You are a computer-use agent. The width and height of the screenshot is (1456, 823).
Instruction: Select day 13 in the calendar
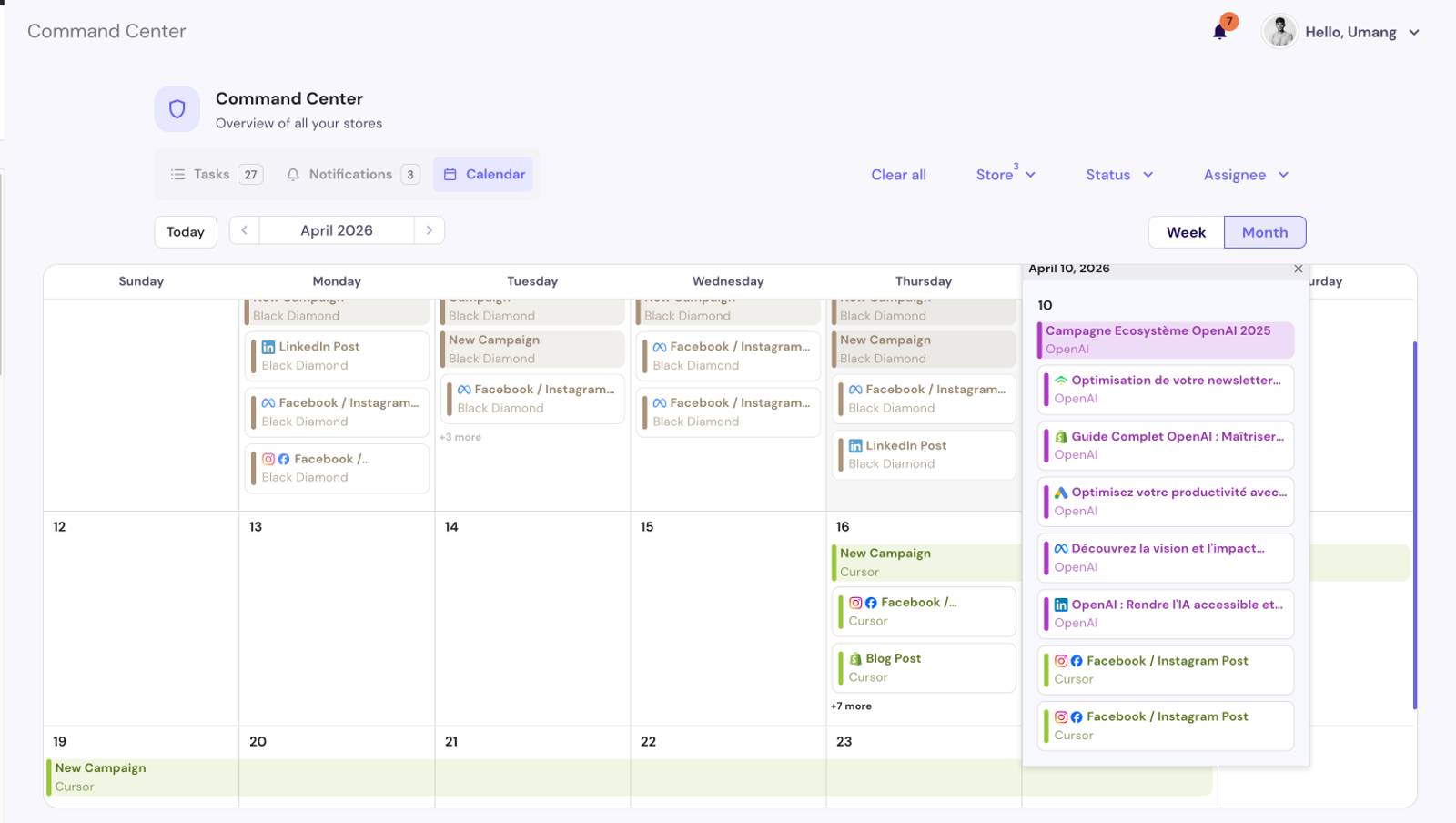[256, 527]
